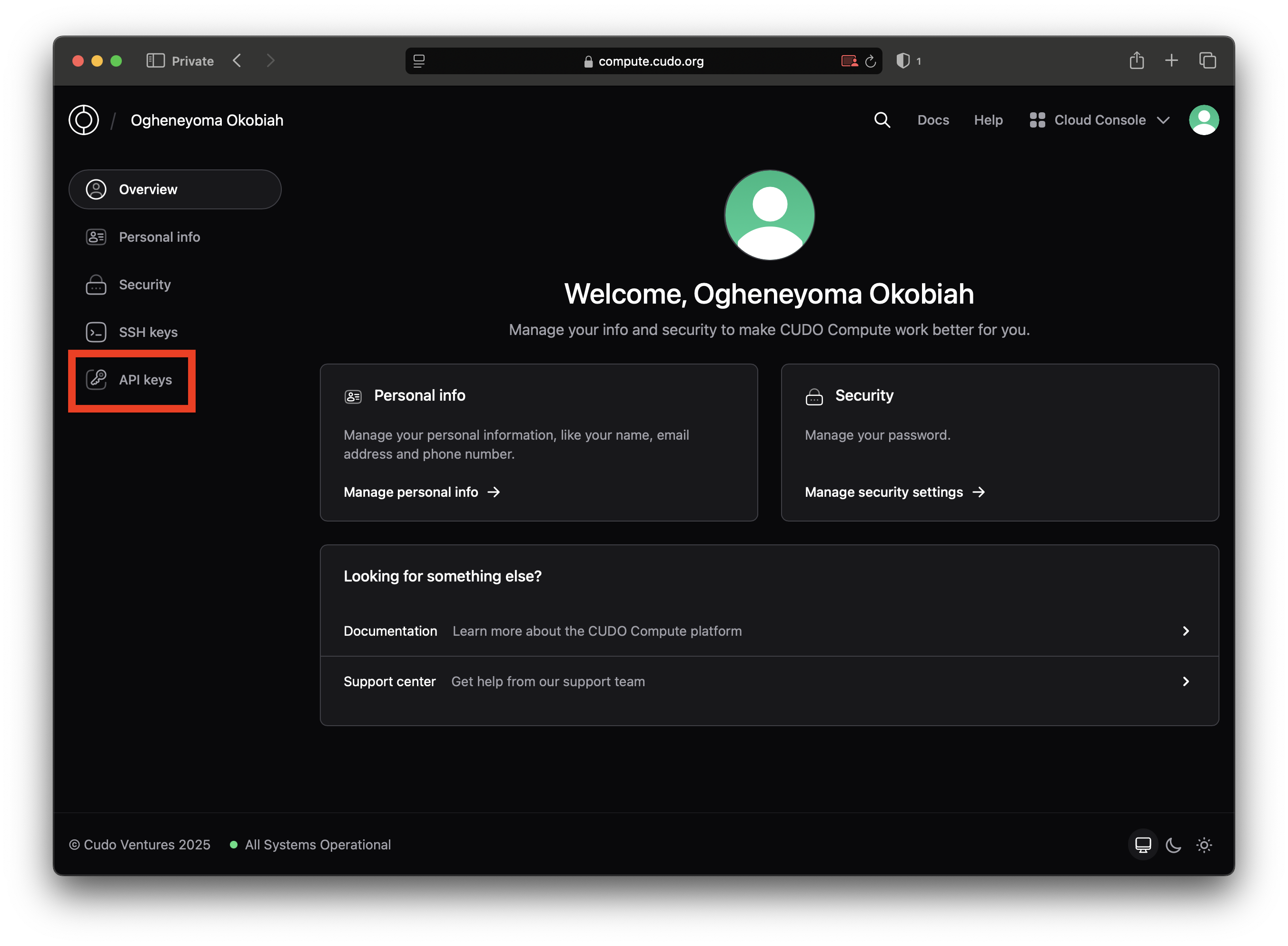Reload the page with refresh icon

pyautogui.click(x=871, y=61)
